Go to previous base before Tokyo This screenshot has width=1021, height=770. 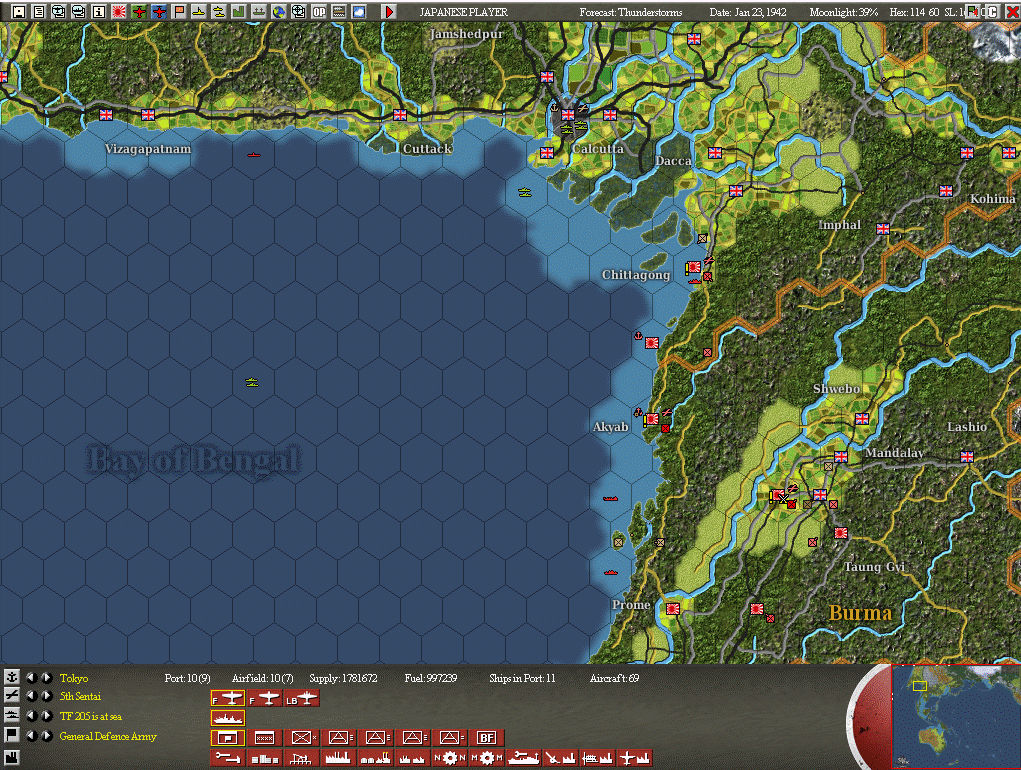[x=31, y=677]
